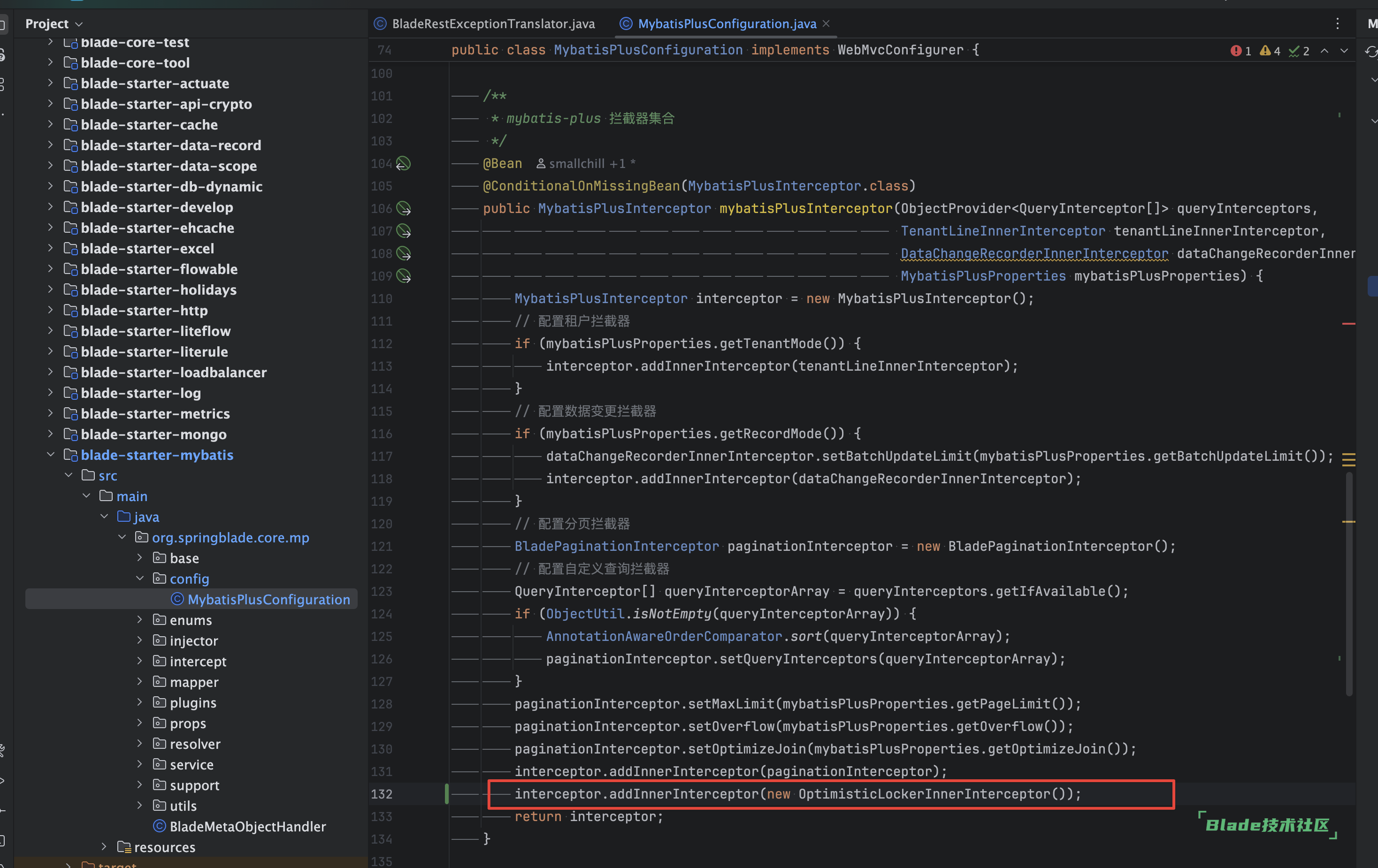The width and height of the screenshot is (1378, 868).
Task: Click autowired gutter icon on line 106
Action: [x=404, y=208]
